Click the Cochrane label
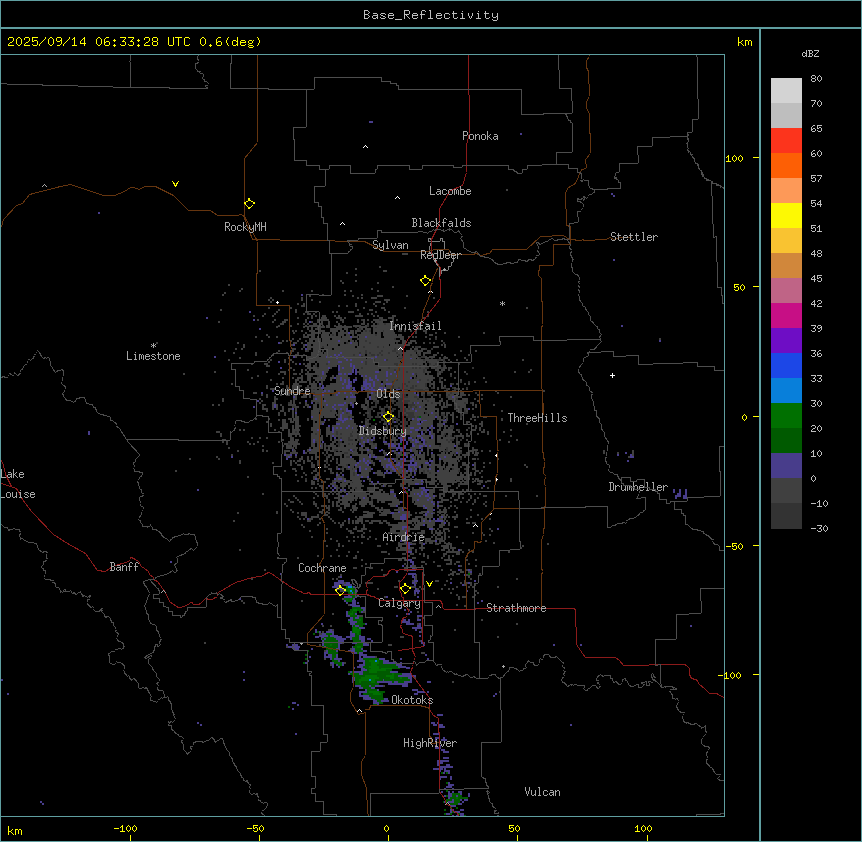 [322, 568]
